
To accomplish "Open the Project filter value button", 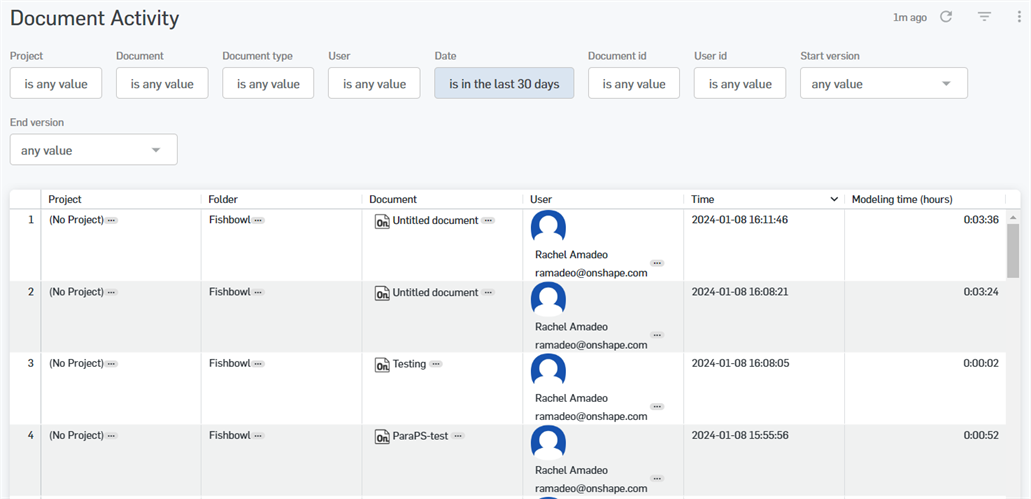I will coord(56,84).
